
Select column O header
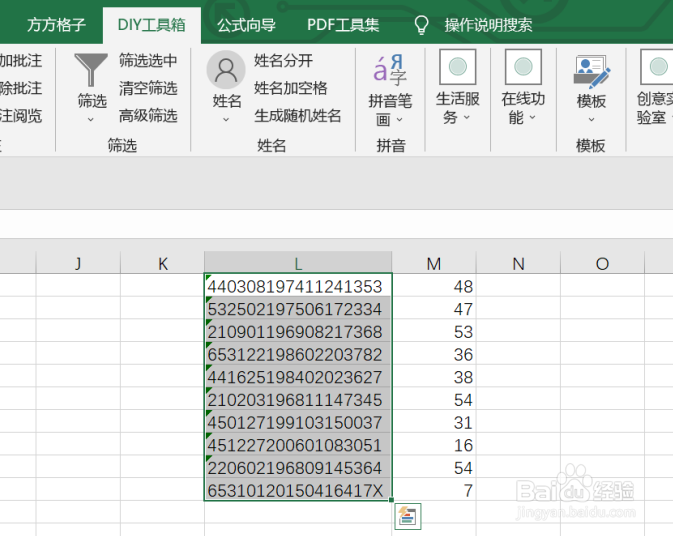pyautogui.click(x=603, y=263)
